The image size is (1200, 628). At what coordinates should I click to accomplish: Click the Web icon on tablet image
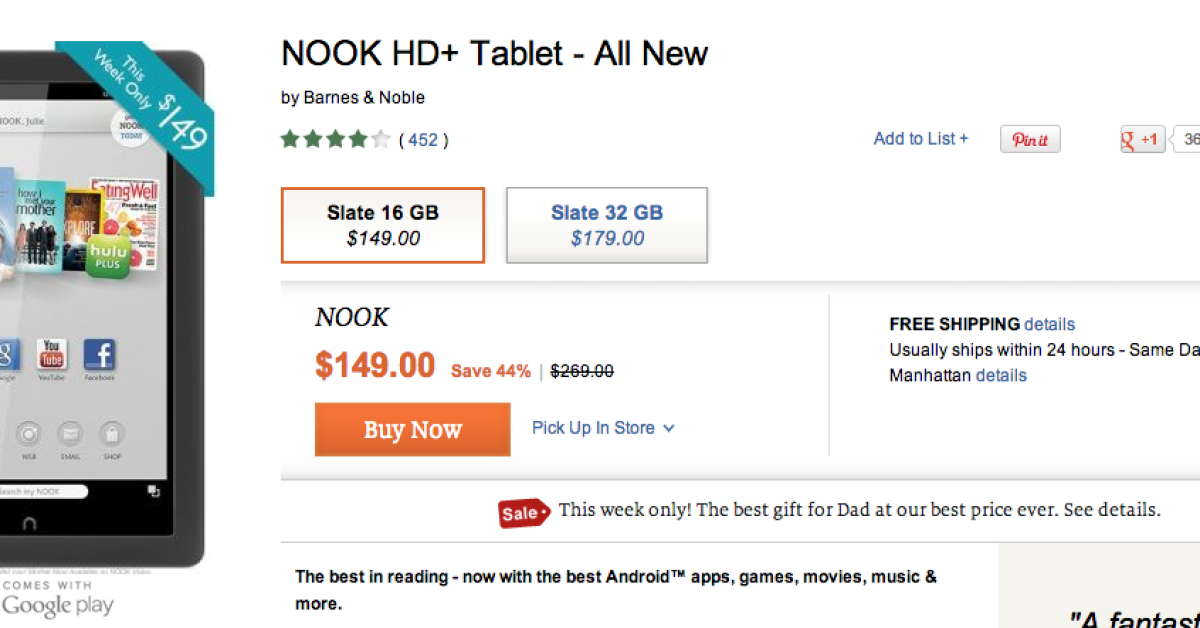click(x=28, y=435)
